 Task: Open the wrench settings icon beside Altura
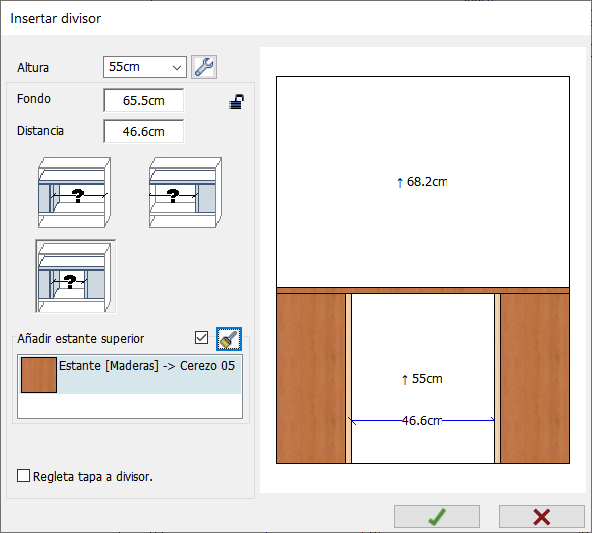point(204,67)
